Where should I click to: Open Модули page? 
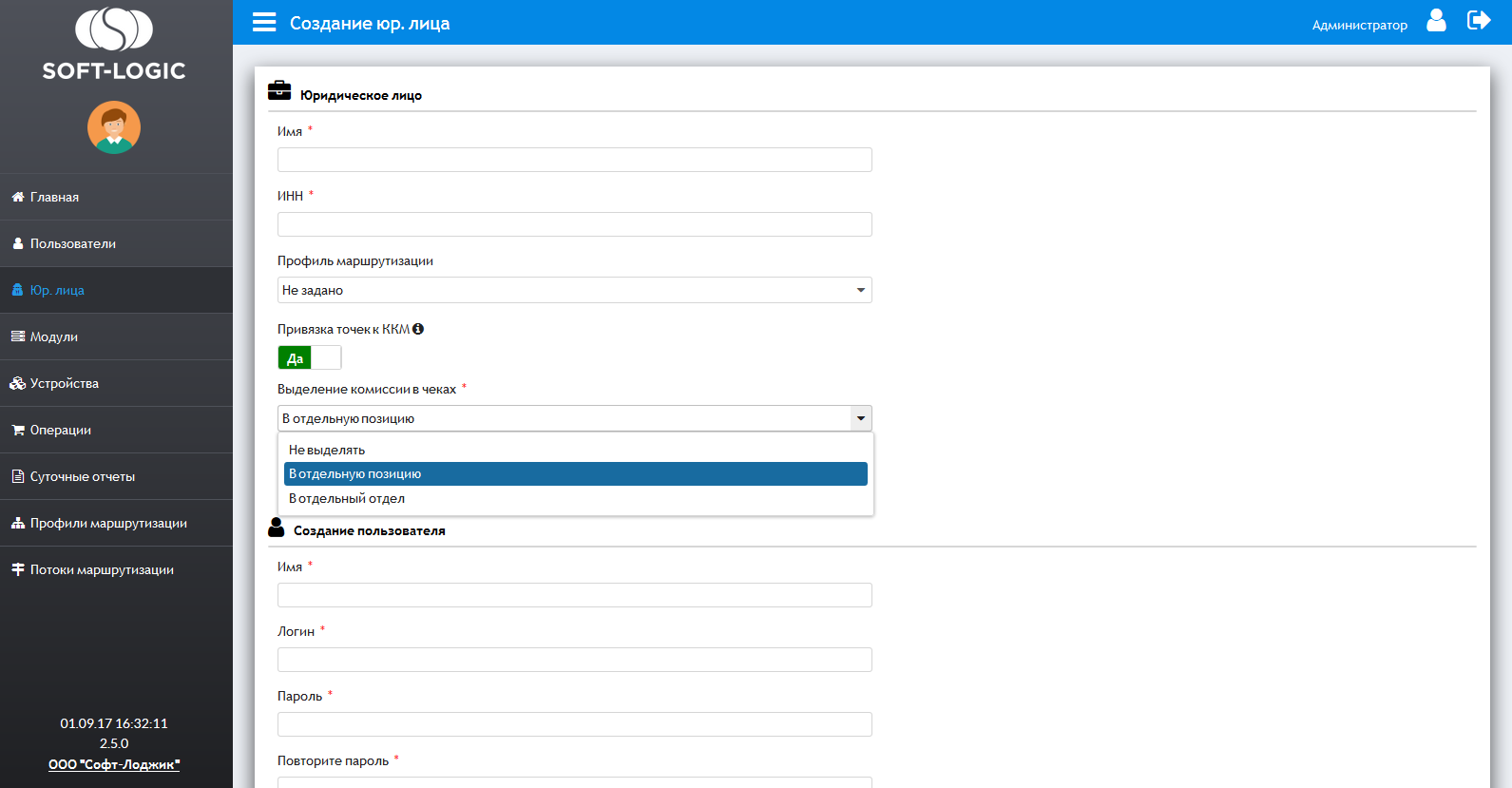116,336
